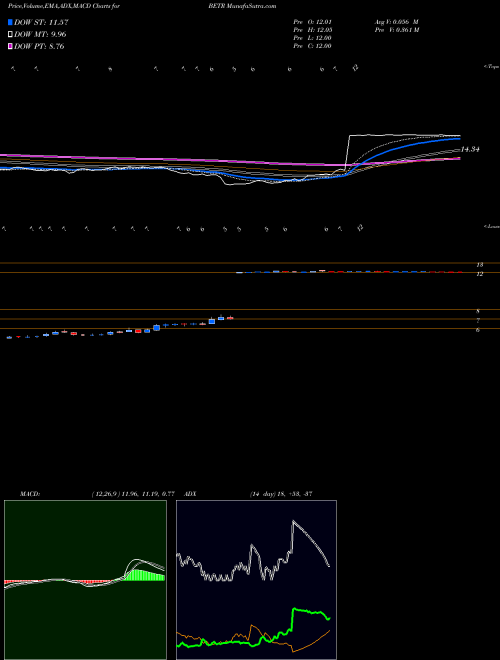This screenshot has height=660, width=500.
Task: Click the ADX chart panel
Action: coord(256,580)
